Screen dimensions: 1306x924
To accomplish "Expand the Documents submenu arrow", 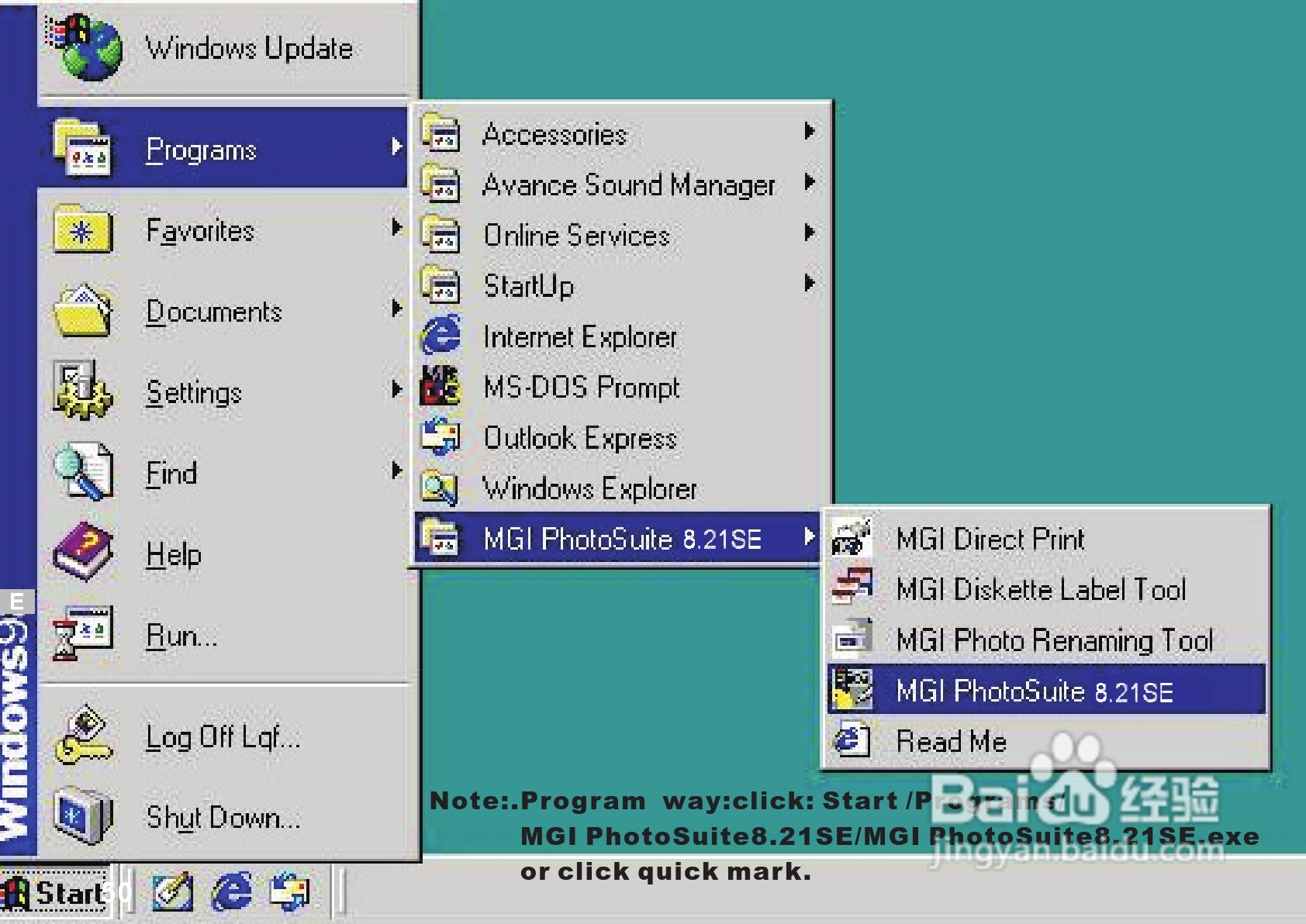I will (x=396, y=309).
